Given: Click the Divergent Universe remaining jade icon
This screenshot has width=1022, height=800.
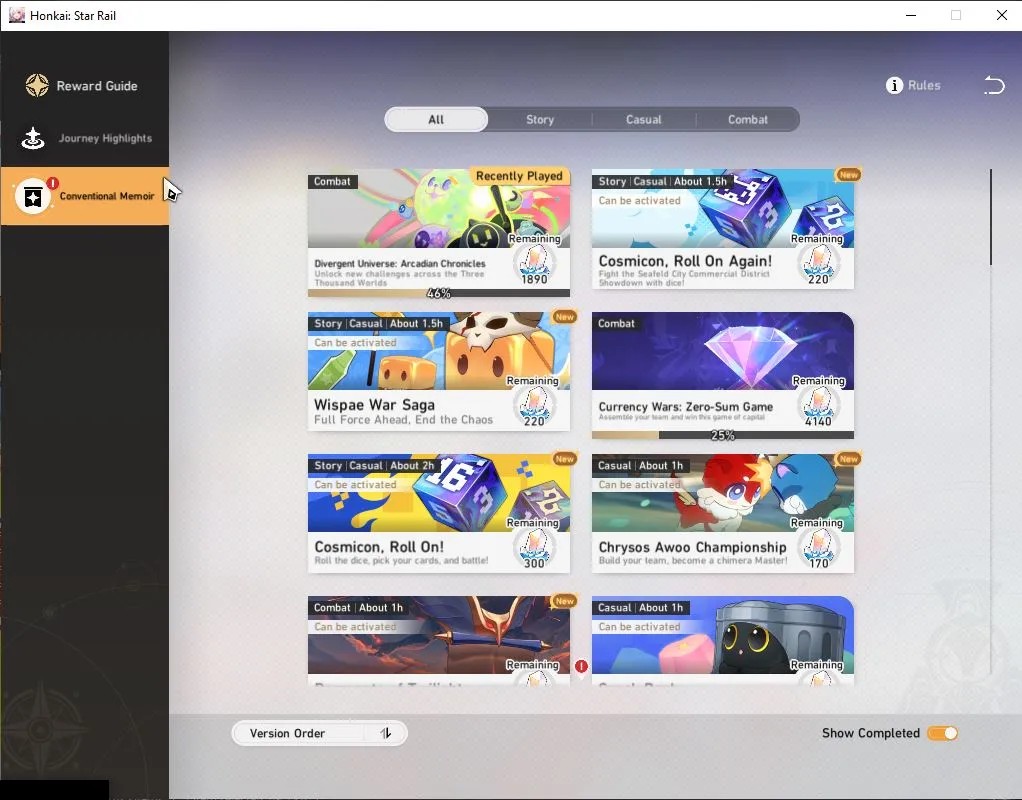Looking at the screenshot, I should pyautogui.click(x=534, y=264).
